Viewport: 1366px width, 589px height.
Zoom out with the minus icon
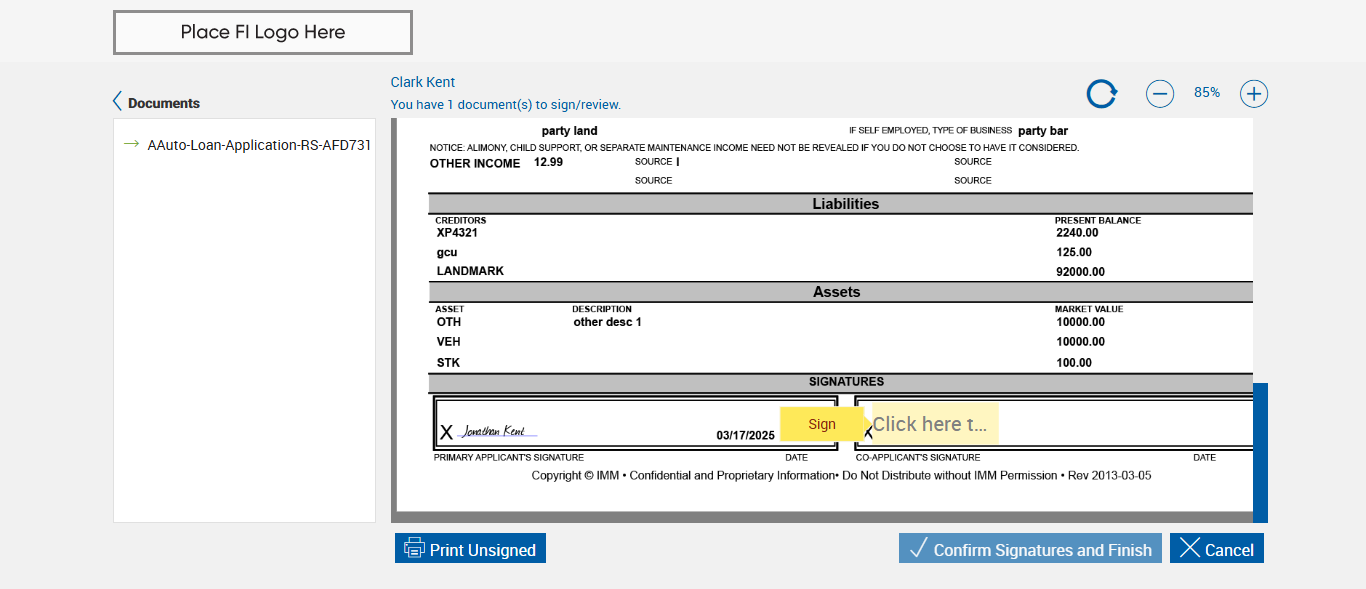point(1160,94)
